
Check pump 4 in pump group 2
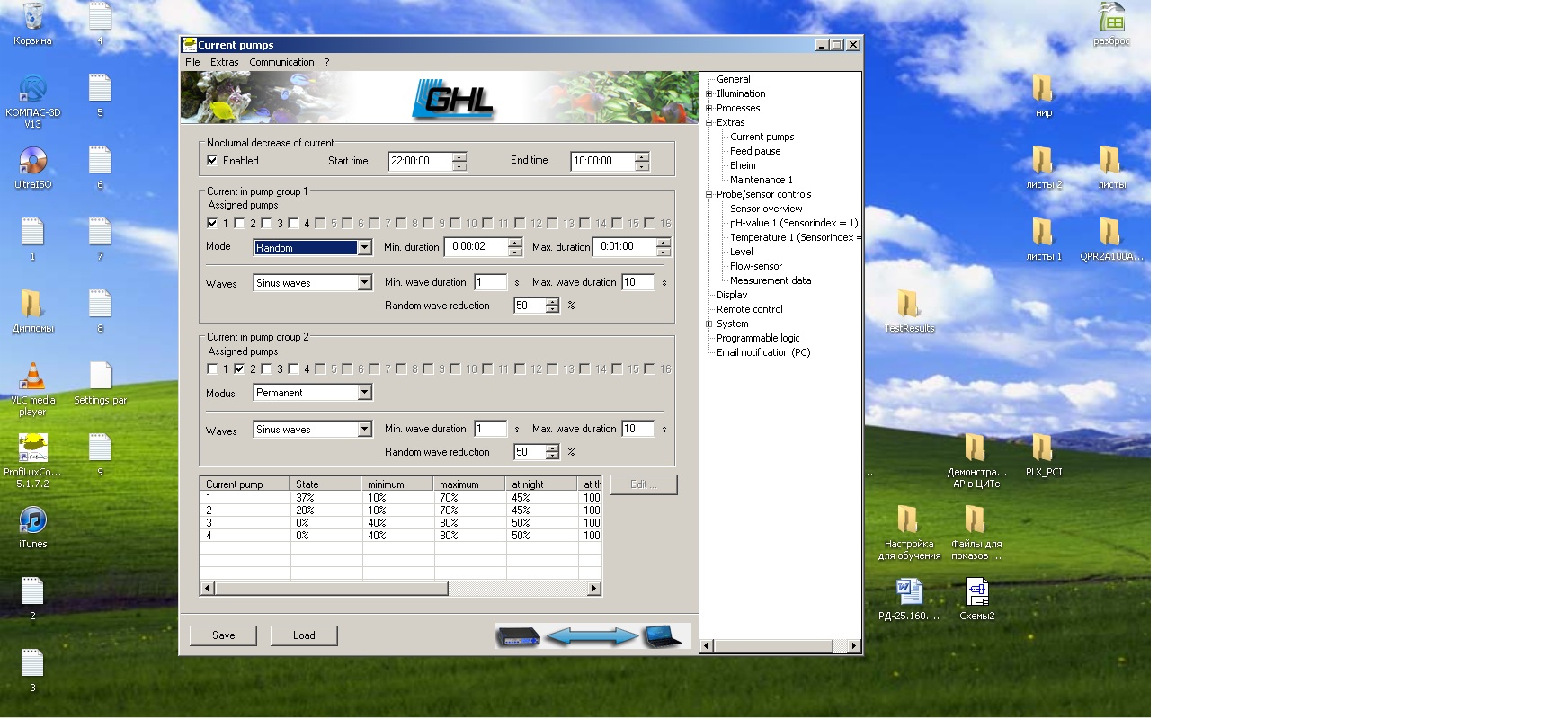293,368
